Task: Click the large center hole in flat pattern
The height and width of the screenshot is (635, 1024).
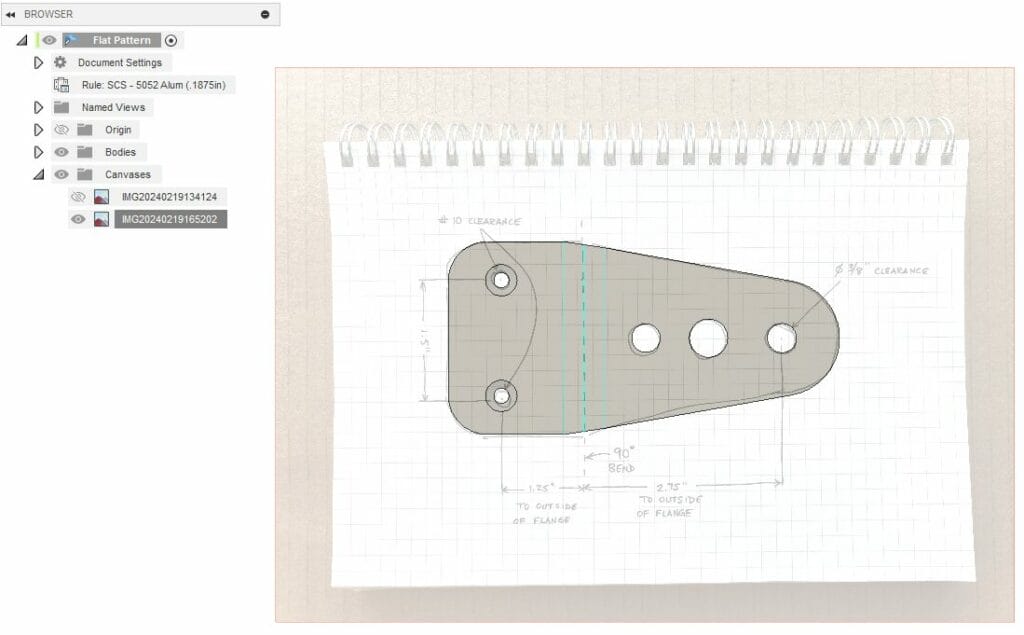Action: pyautogui.click(x=708, y=338)
